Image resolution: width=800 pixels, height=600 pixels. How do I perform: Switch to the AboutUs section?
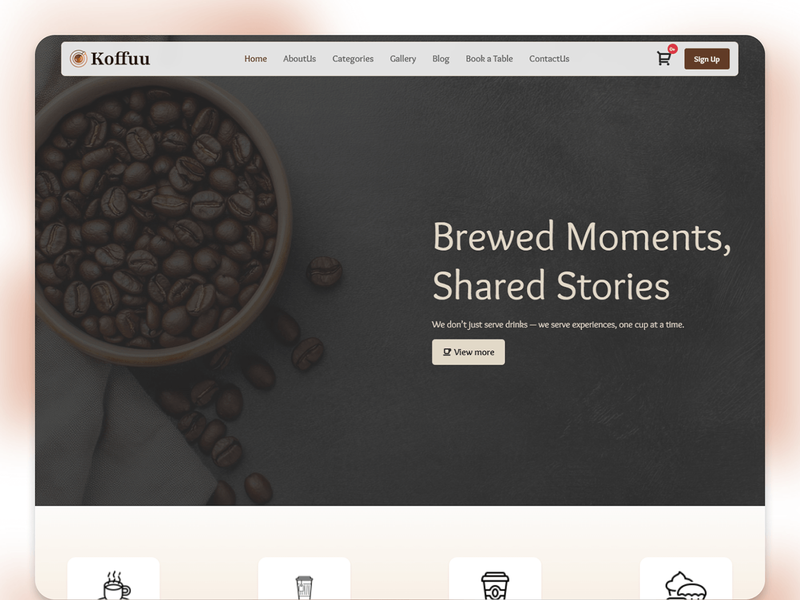pos(300,58)
